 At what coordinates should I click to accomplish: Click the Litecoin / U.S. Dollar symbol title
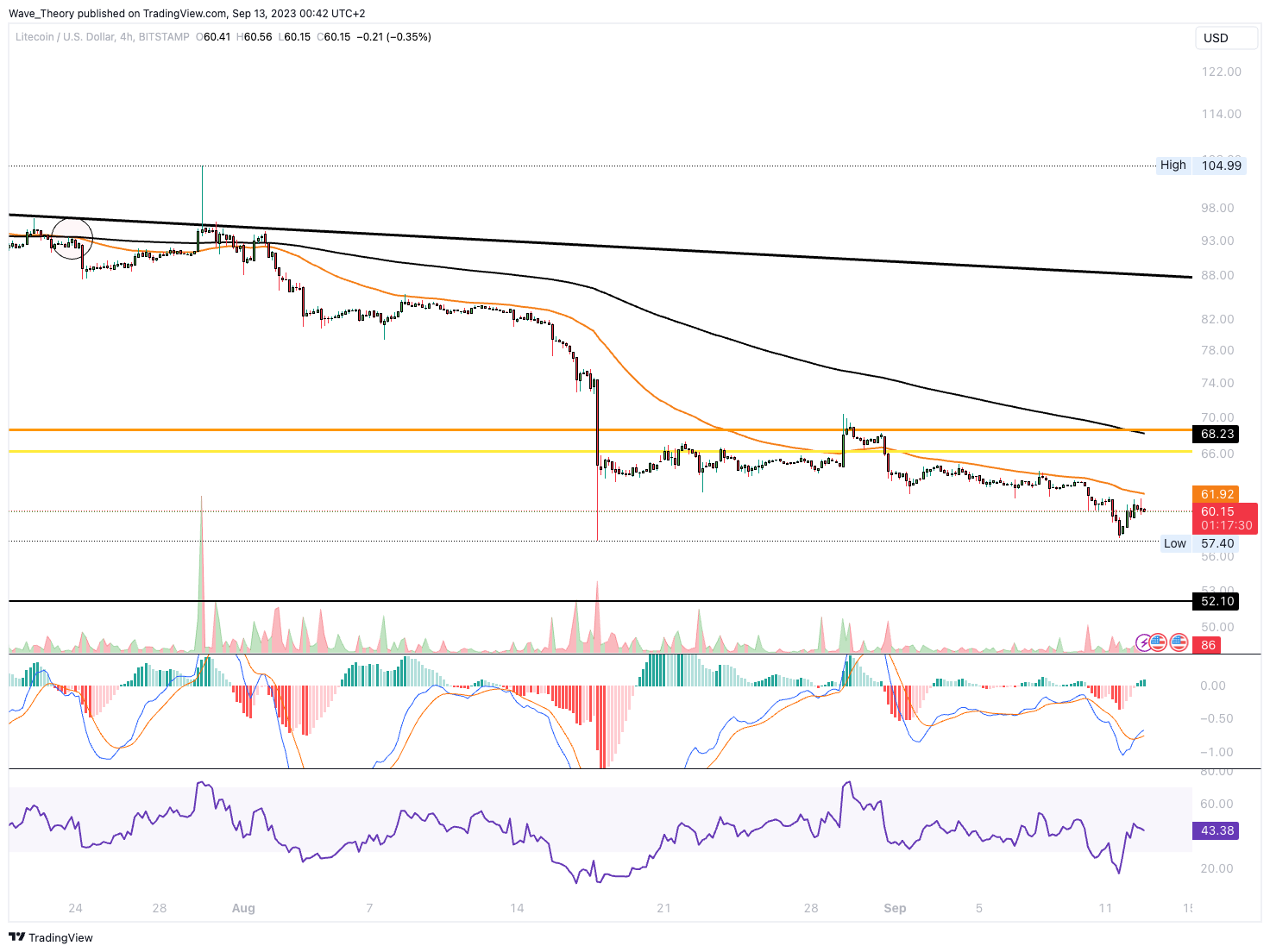tap(103, 37)
